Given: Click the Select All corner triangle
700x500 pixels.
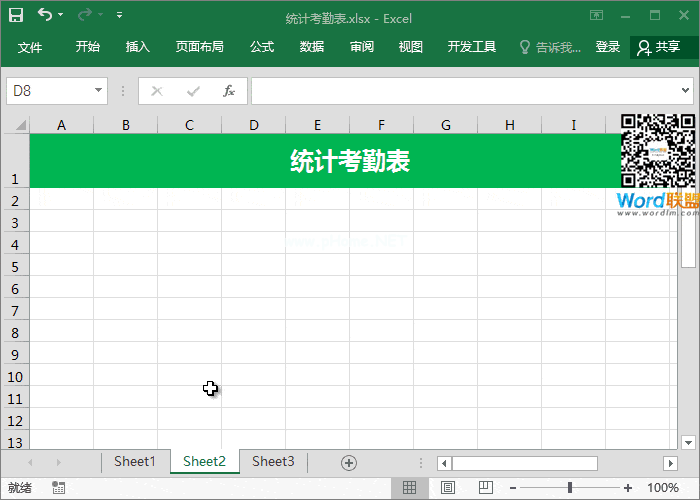Looking at the screenshot, I should [x=21, y=125].
